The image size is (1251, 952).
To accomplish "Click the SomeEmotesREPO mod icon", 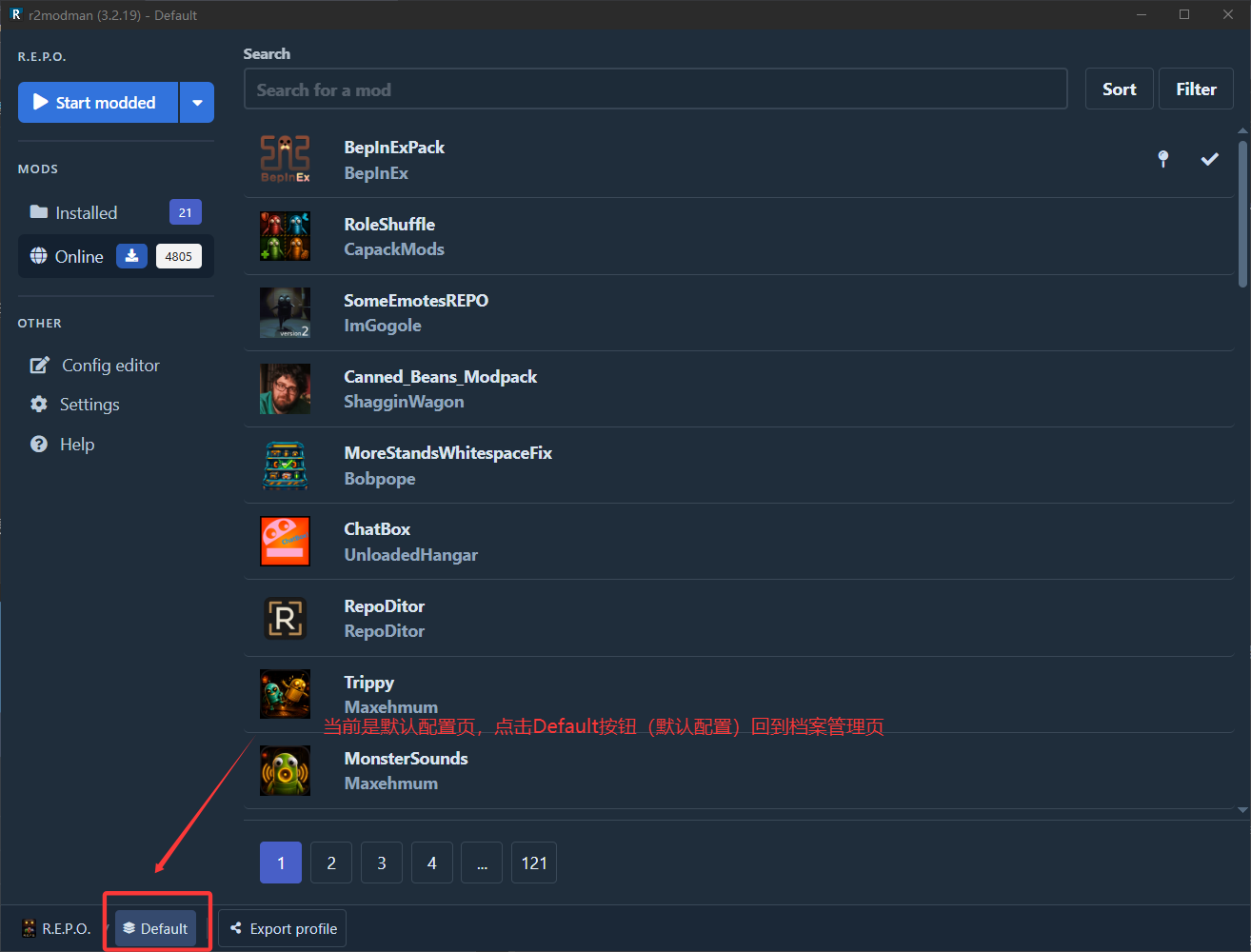I will pos(285,312).
